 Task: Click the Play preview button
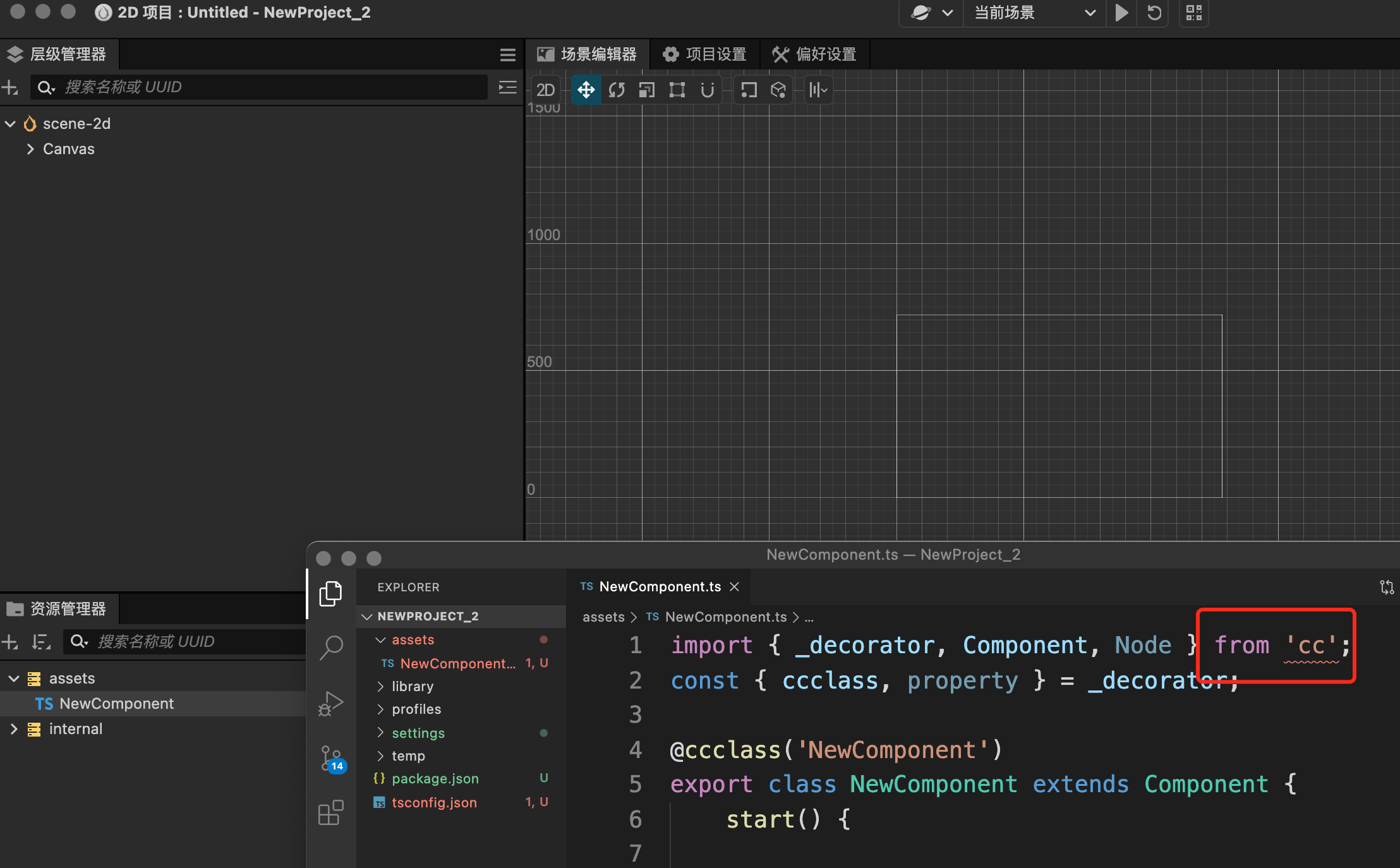[1121, 13]
